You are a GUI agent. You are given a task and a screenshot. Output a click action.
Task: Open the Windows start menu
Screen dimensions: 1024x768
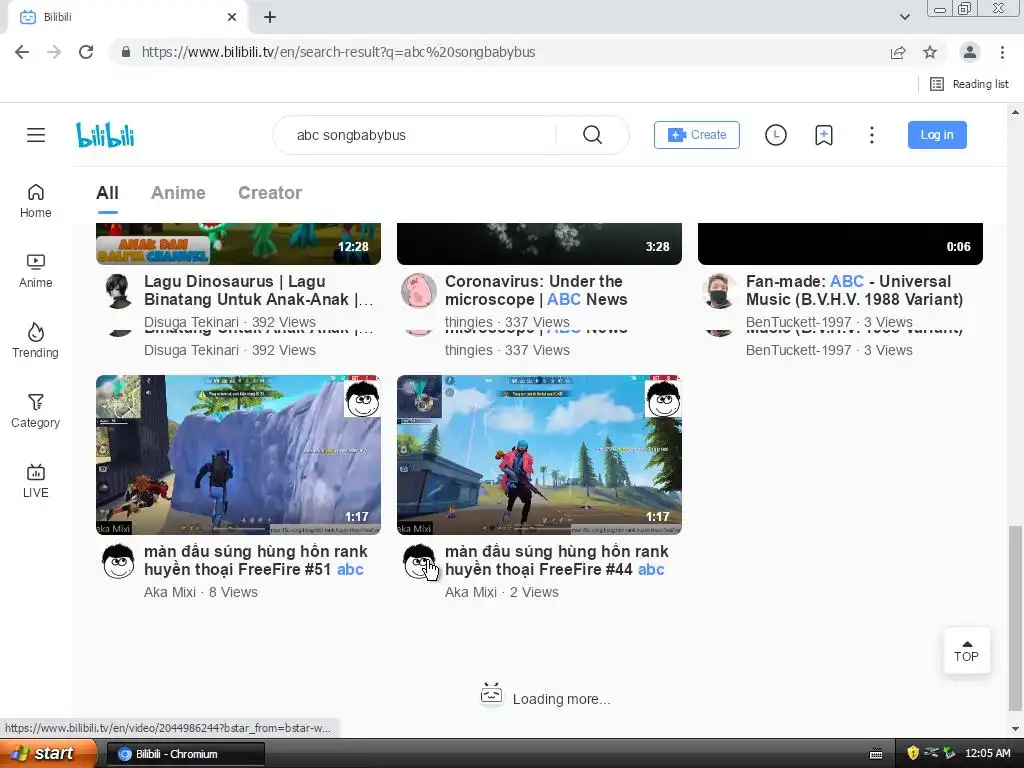48,754
